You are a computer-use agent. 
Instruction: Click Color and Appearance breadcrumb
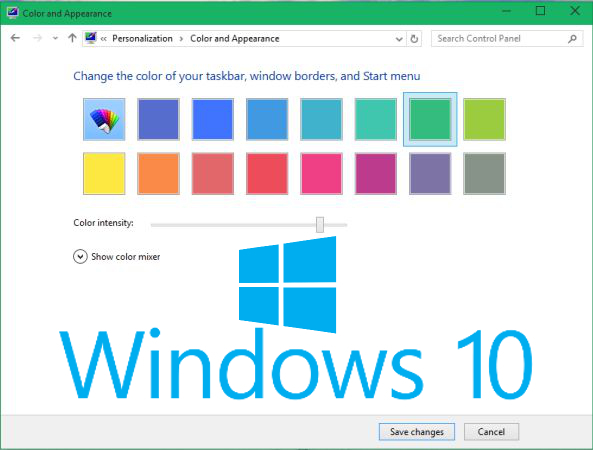(x=235, y=39)
